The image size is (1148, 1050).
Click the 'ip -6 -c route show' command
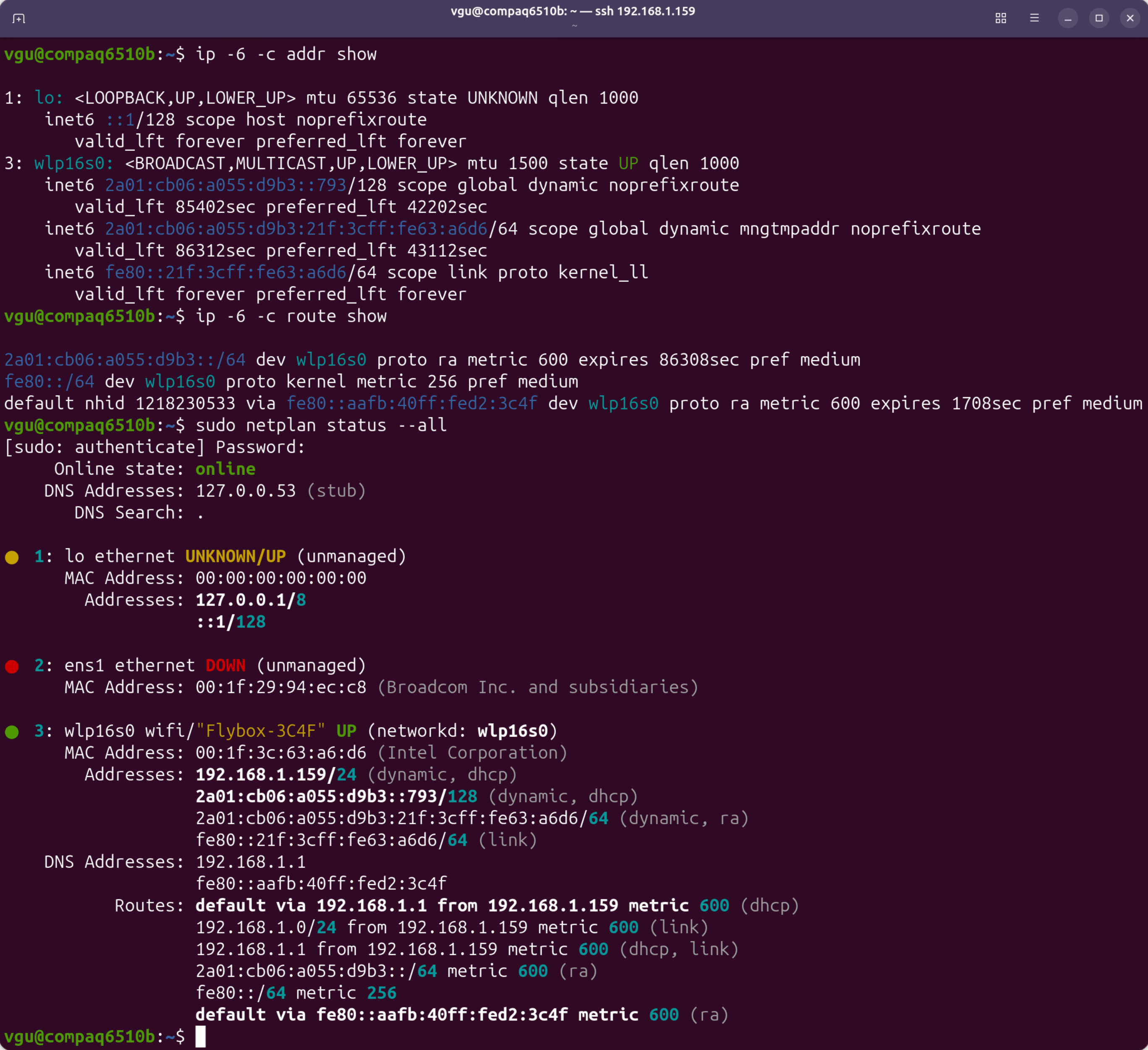click(291, 317)
